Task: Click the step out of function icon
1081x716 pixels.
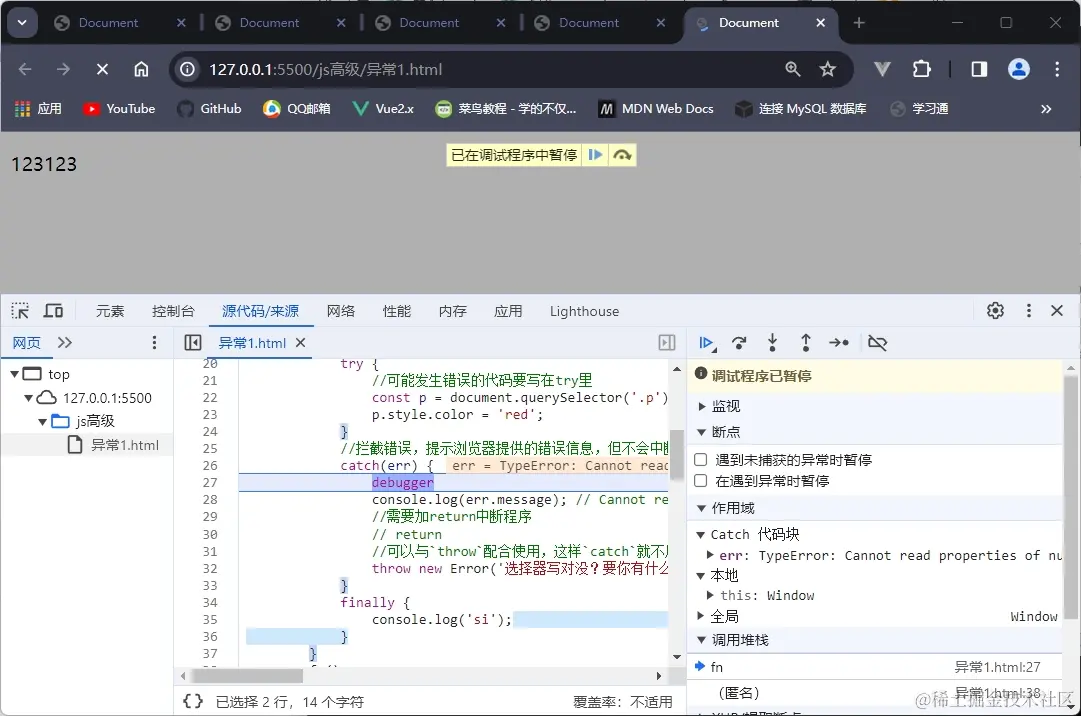Action: pos(805,342)
